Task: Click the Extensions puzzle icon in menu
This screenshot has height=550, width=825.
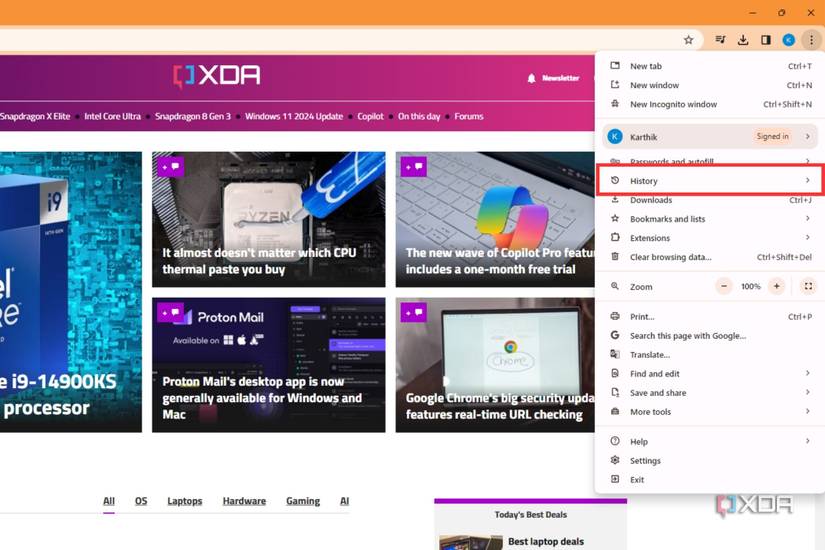Action: click(615, 237)
